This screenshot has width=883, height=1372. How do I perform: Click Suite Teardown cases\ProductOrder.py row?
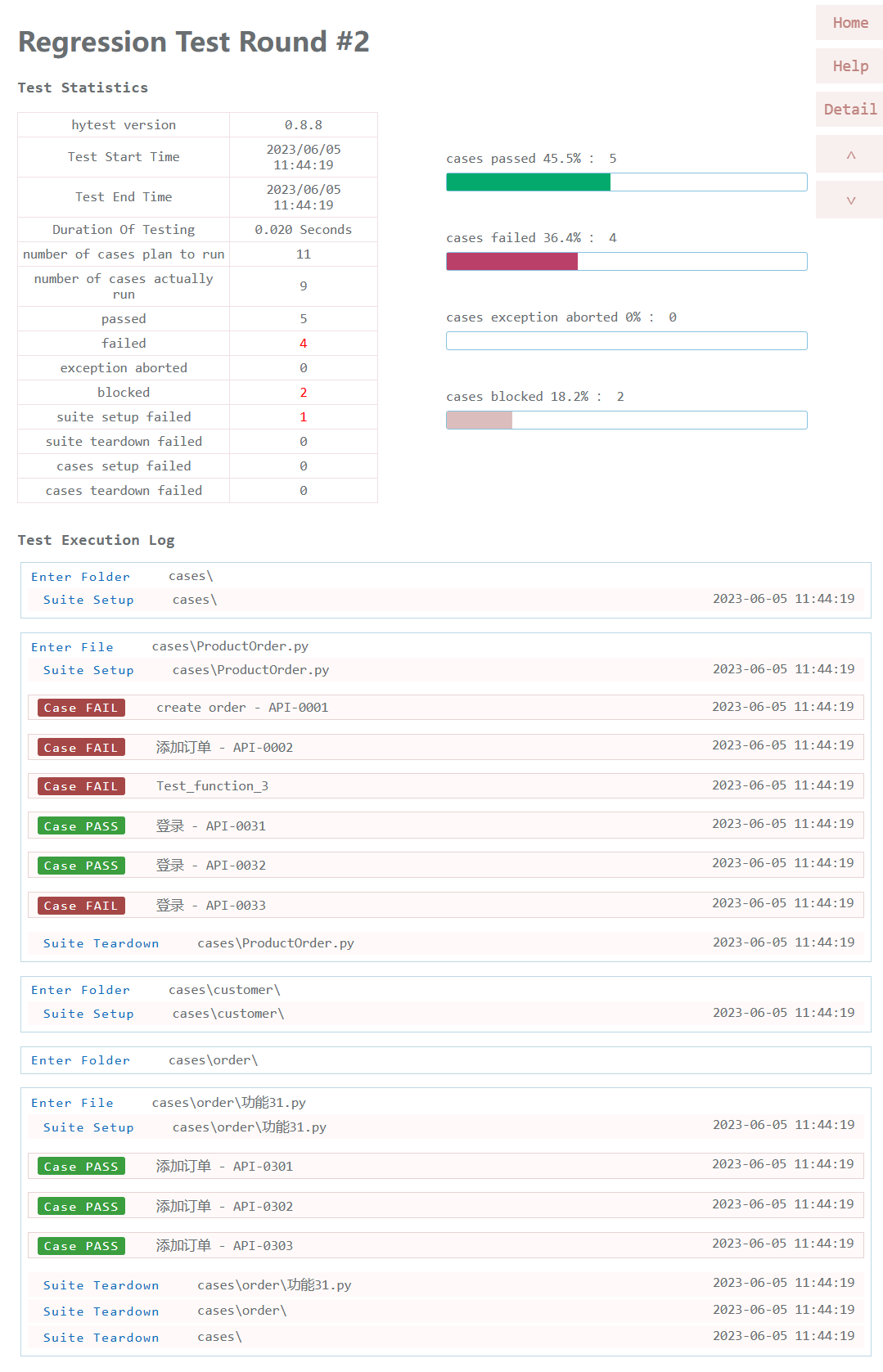(446, 943)
